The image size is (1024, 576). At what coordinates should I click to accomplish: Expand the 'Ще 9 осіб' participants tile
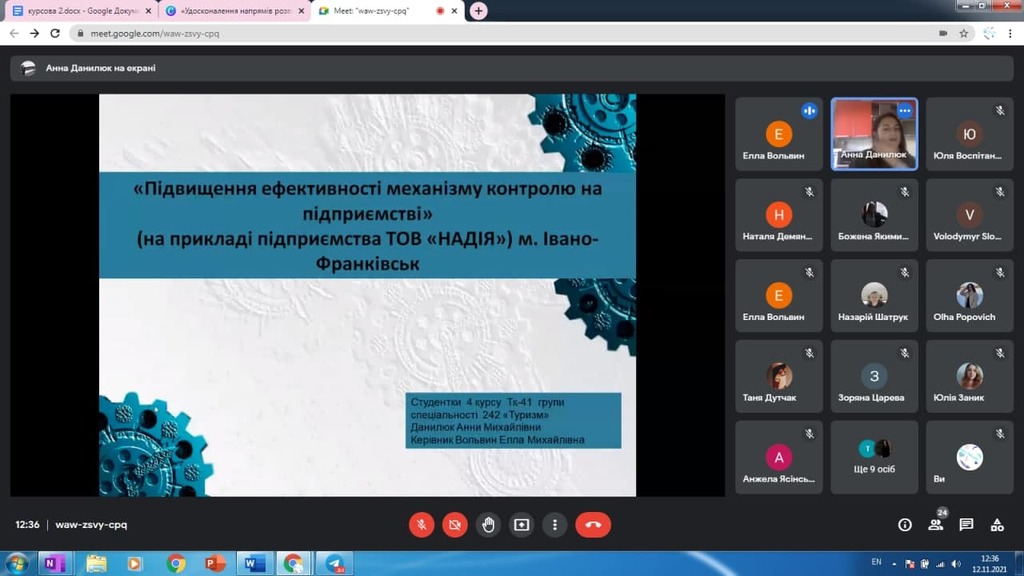point(874,457)
